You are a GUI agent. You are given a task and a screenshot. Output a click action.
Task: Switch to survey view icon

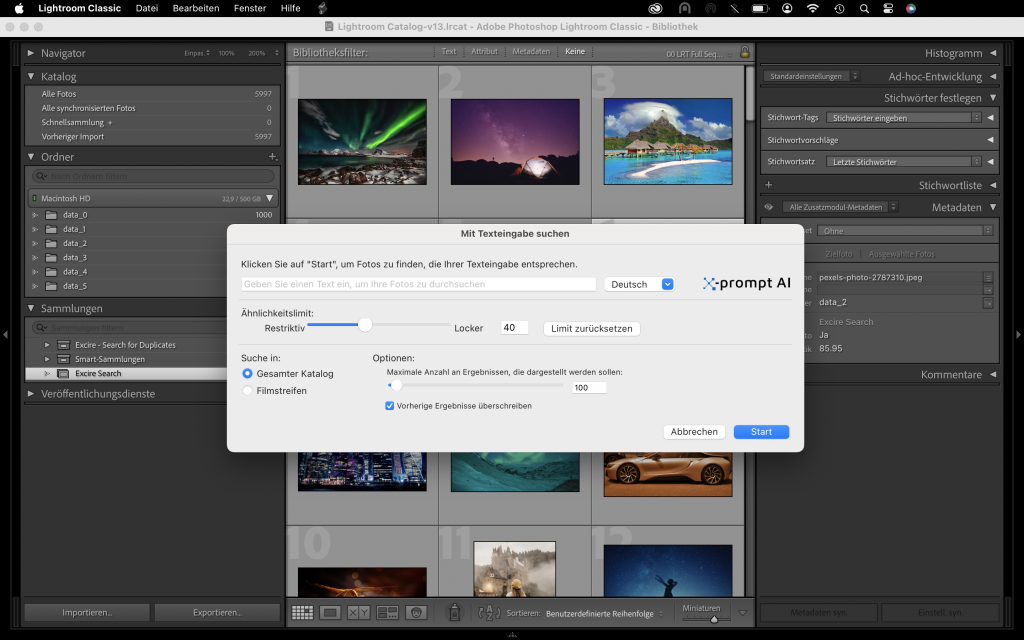pyautogui.click(x=388, y=612)
